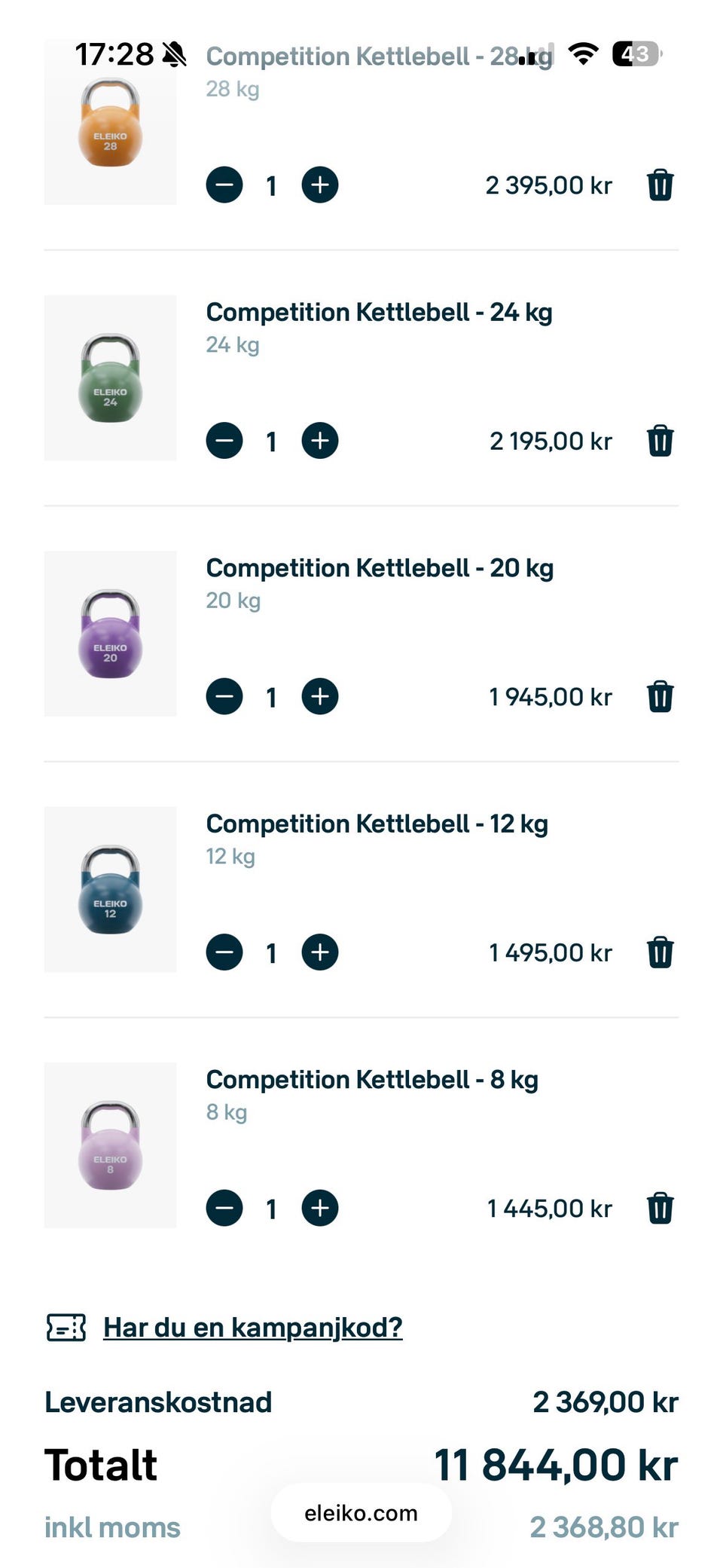This screenshot has height=1568, width=723.
Task: Tap the campaign code ticket icon
Action: pyautogui.click(x=66, y=1328)
